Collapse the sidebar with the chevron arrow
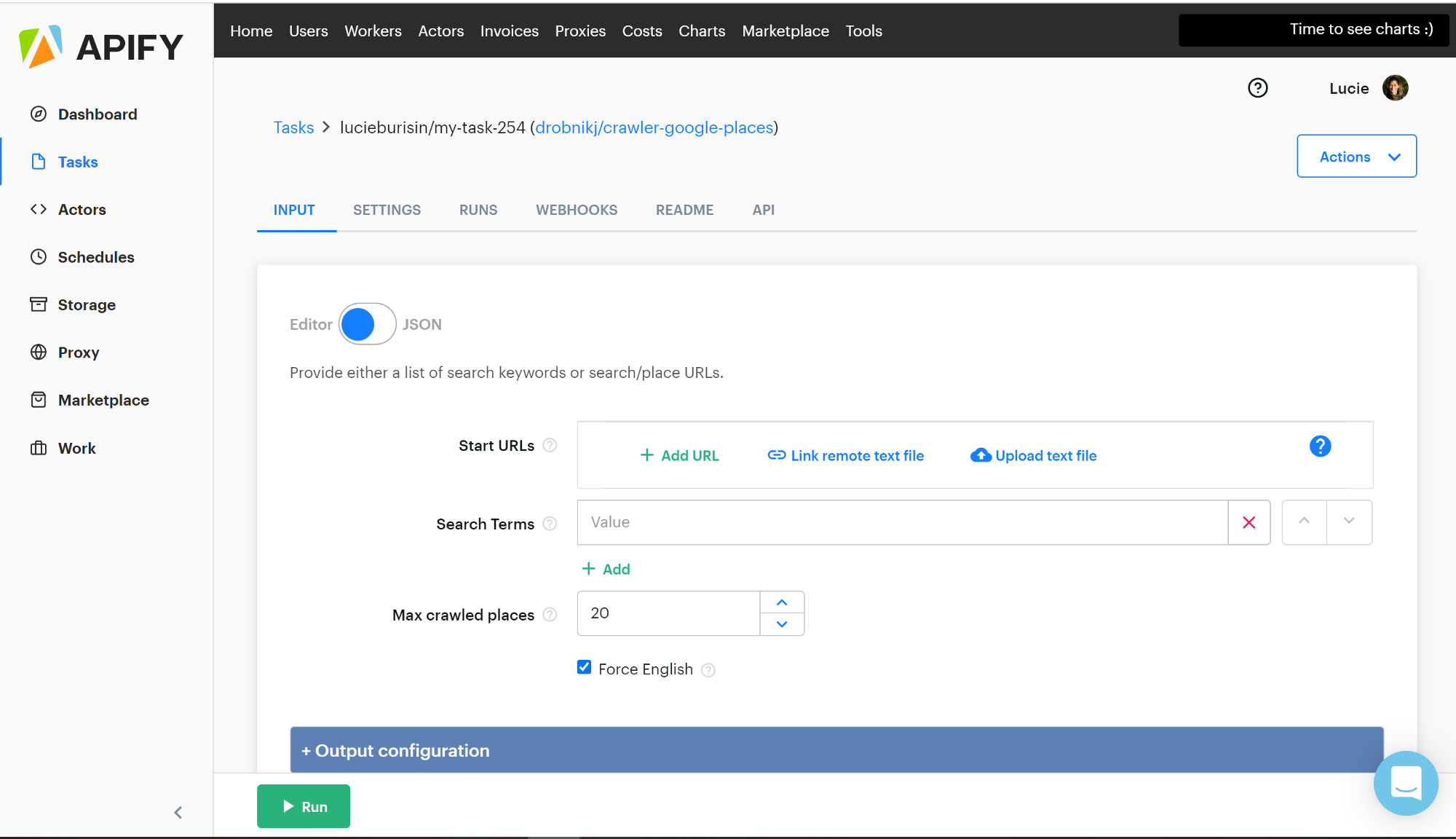The width and height of the screenshot is (1456, 839). point(178,812)
